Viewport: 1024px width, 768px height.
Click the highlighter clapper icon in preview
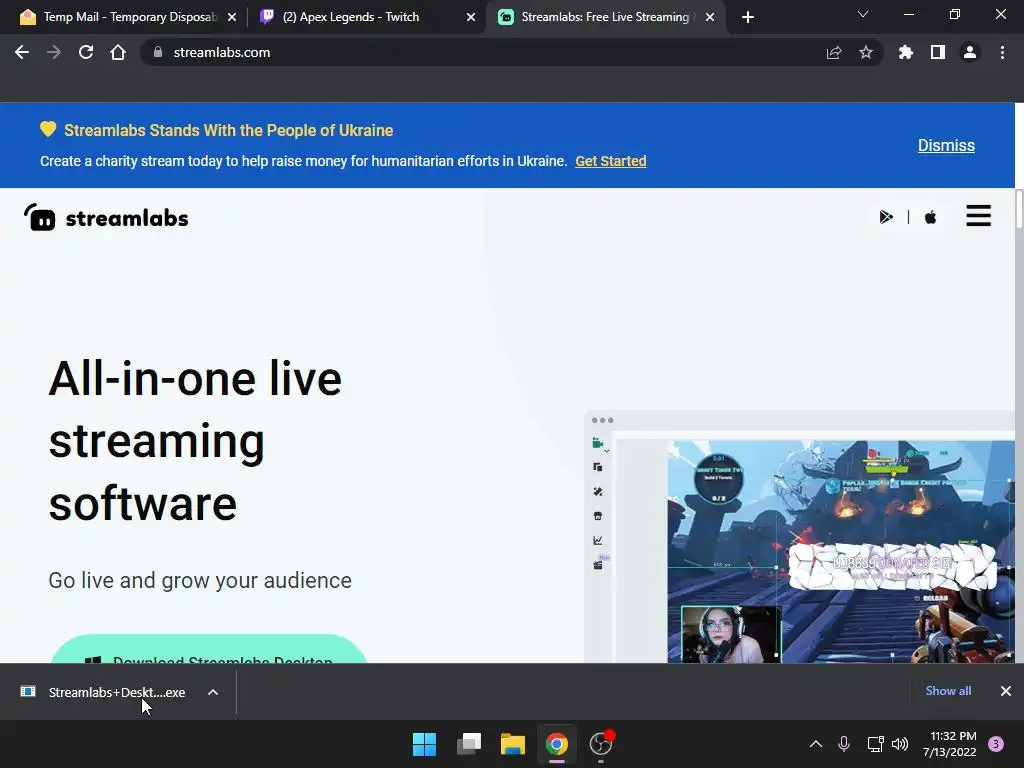[598, 565]
